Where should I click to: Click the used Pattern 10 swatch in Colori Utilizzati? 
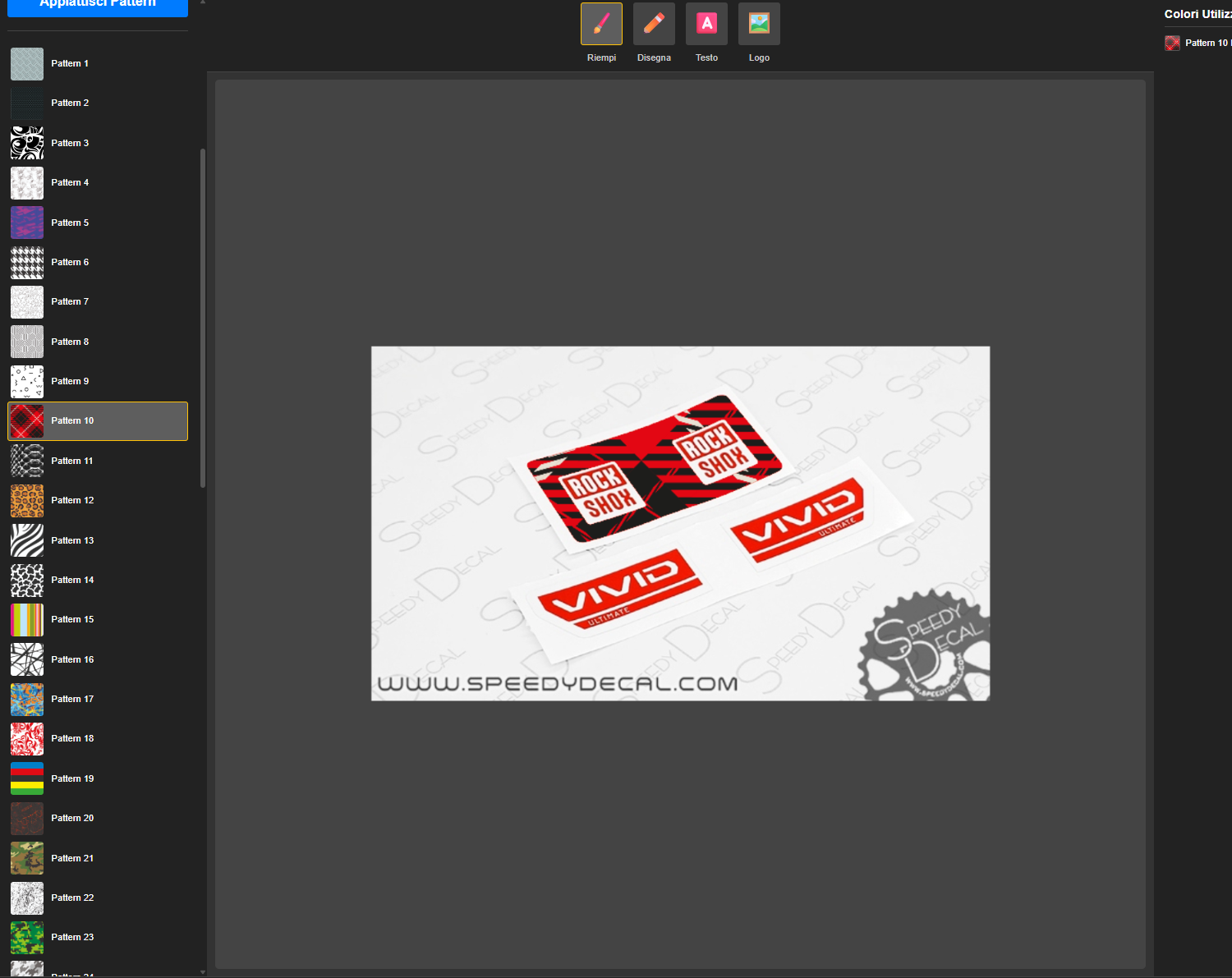pos(1172,44)
